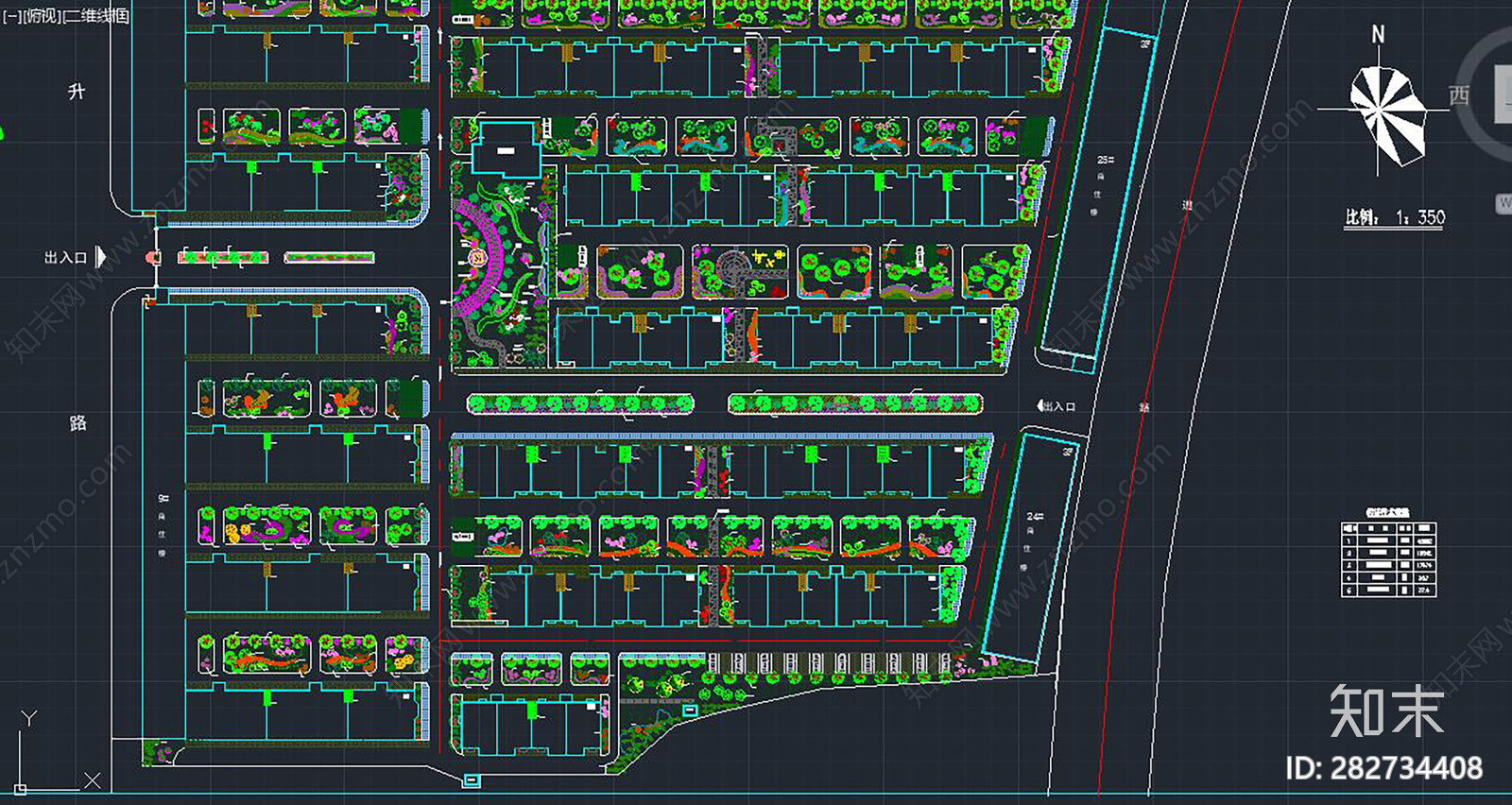1512x805 pixels.
Task: Select the 路 road name character
Action: (77, 422)
